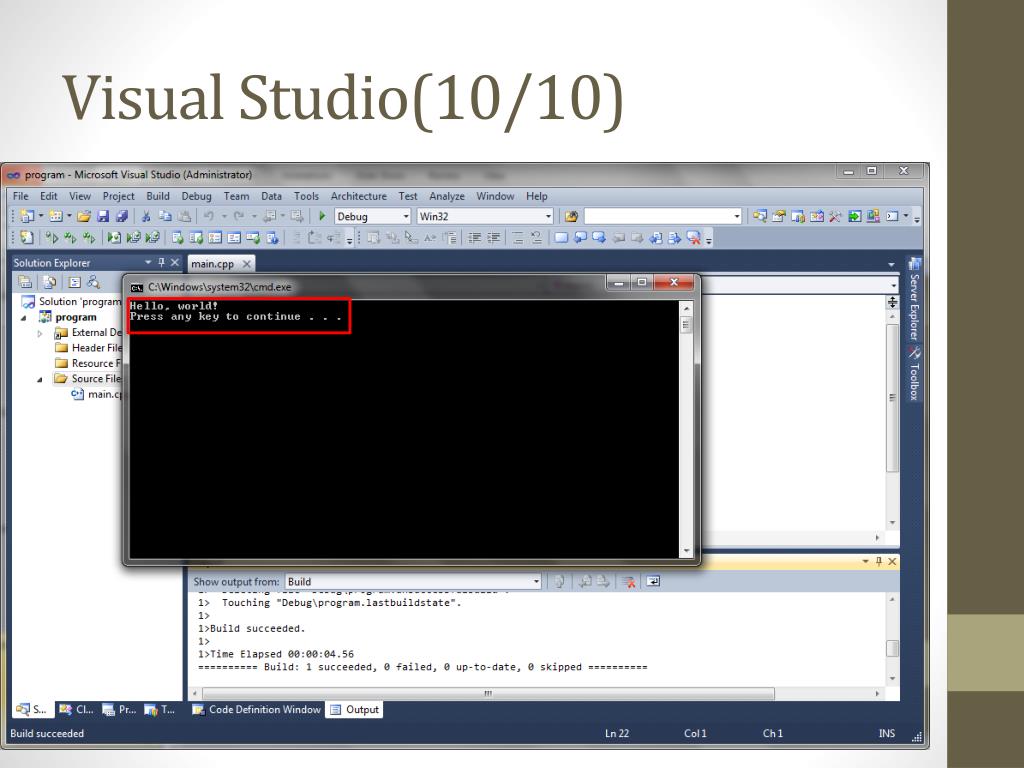
Task: Click the Clear All output icon
Action: click(x=629, y=581)
